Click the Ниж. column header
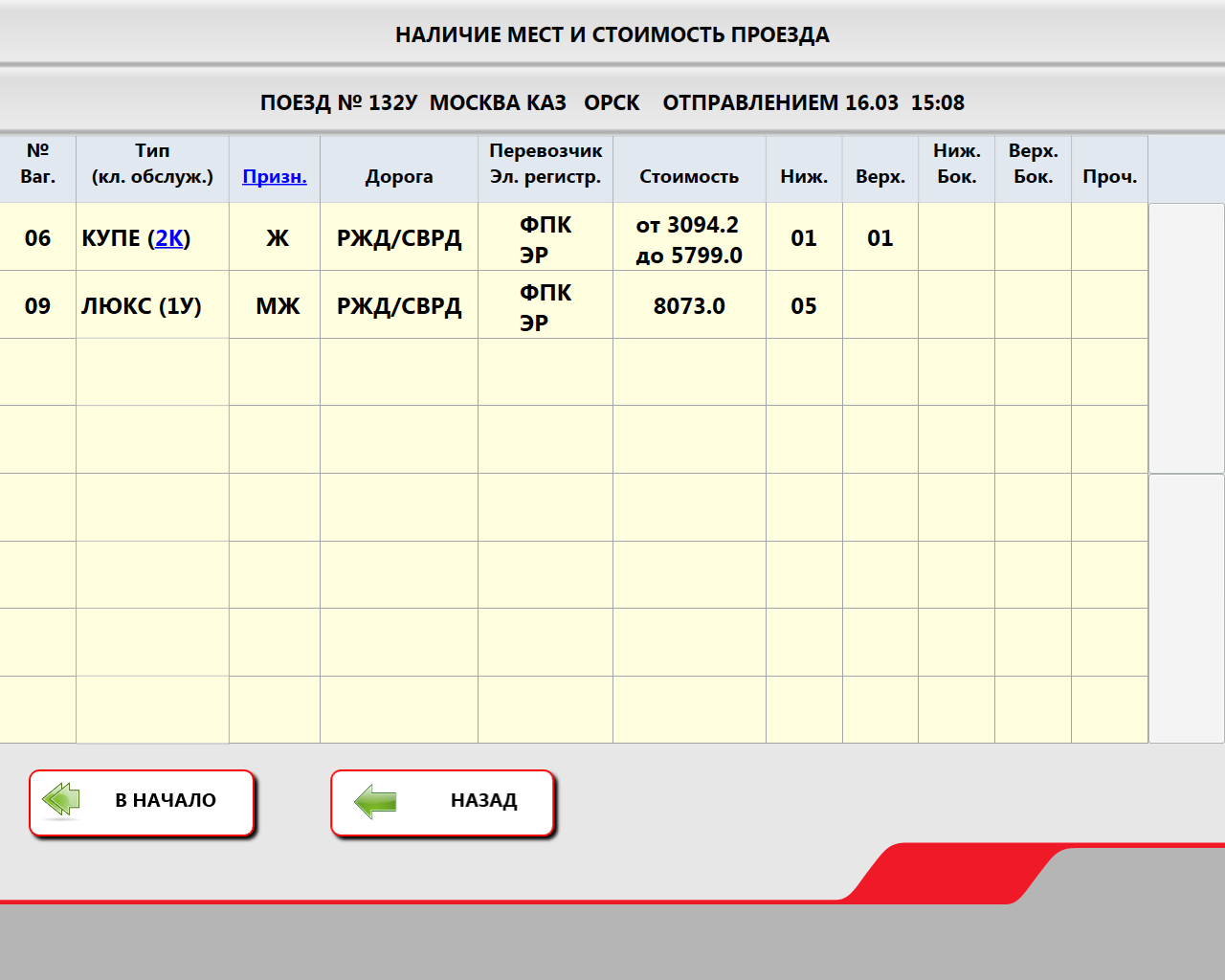Image resolution: width=1225 pixels, height=980 pixels. click(x=804, y=168)
